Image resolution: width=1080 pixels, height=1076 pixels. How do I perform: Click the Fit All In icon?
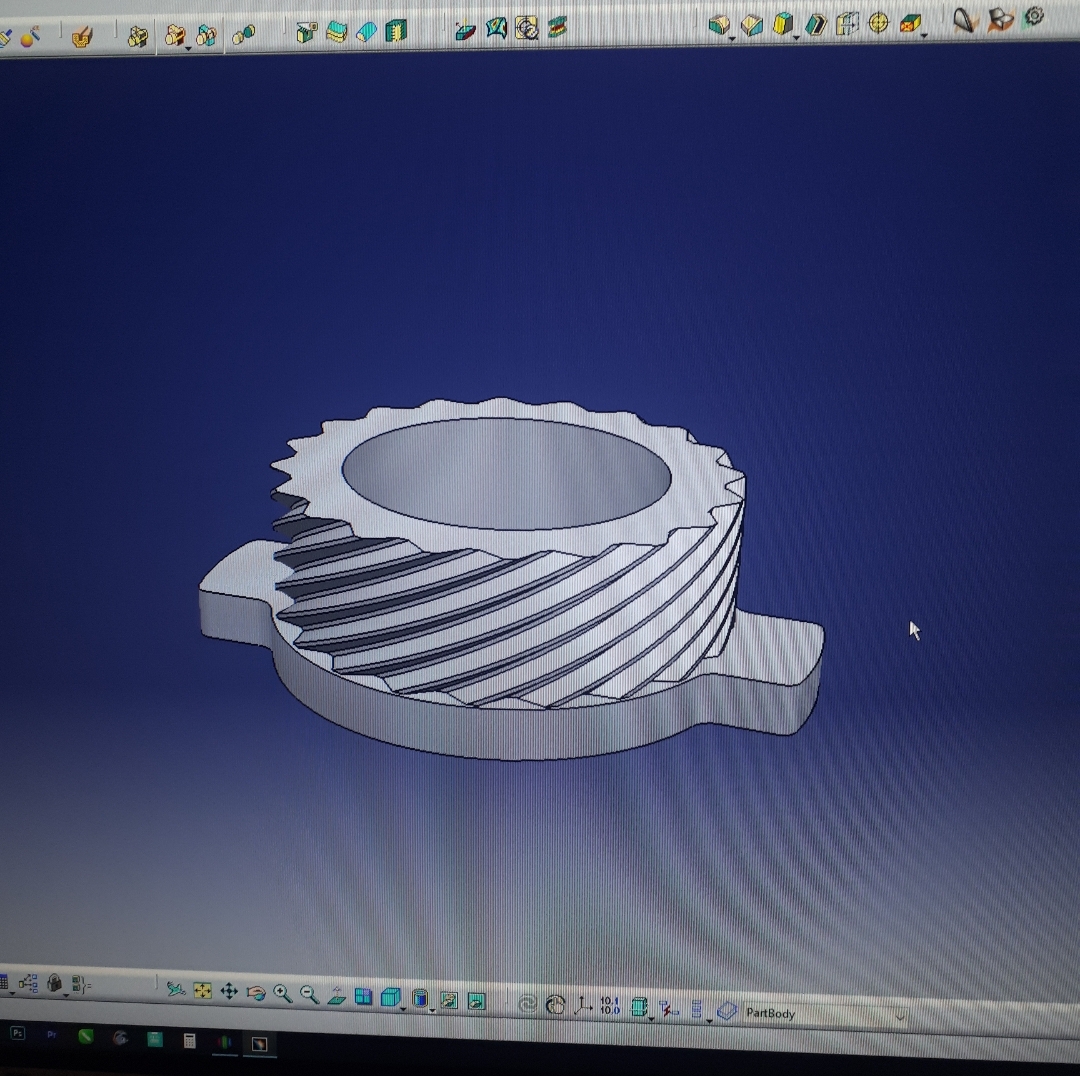(x=202, y=991)
